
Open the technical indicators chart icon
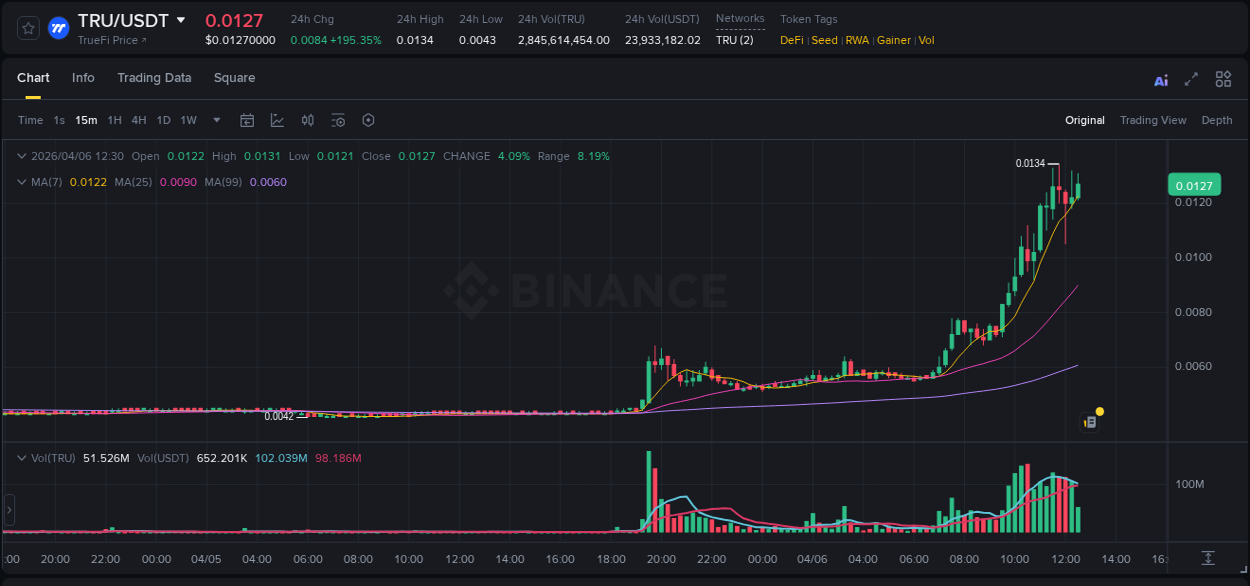(x=277, y=120)
